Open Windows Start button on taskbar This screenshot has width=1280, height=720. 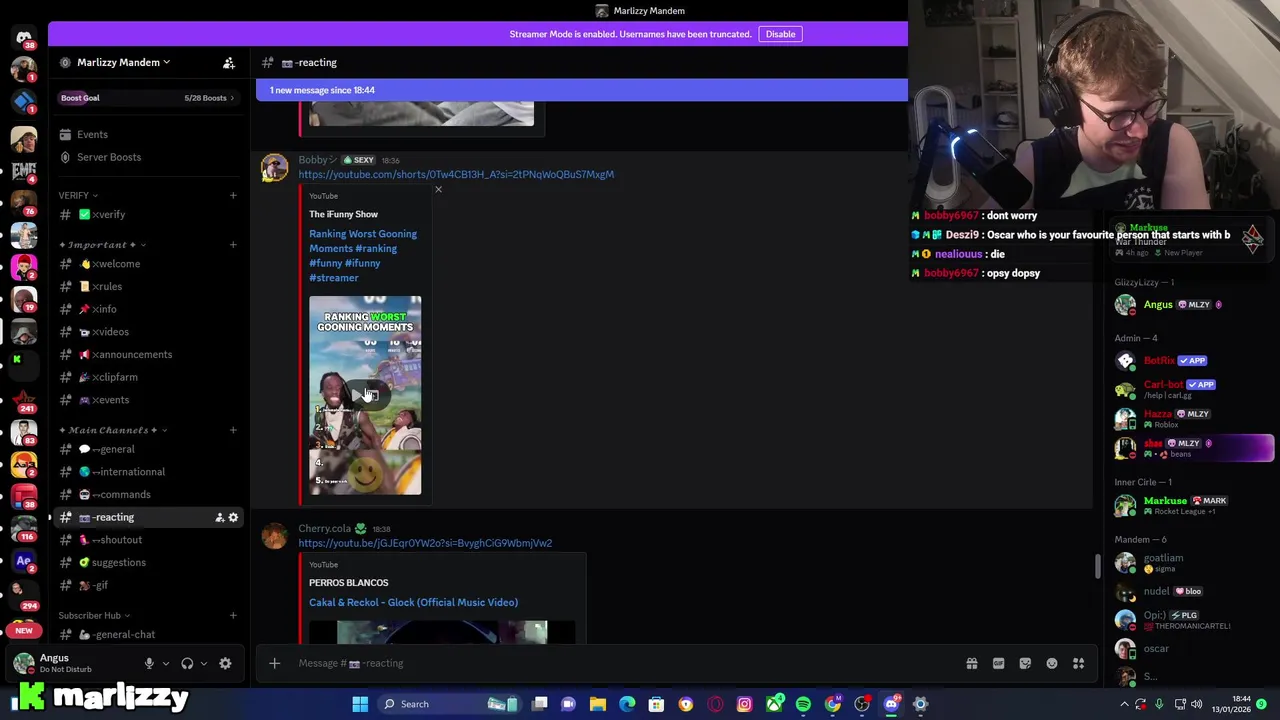pos(360,704)
